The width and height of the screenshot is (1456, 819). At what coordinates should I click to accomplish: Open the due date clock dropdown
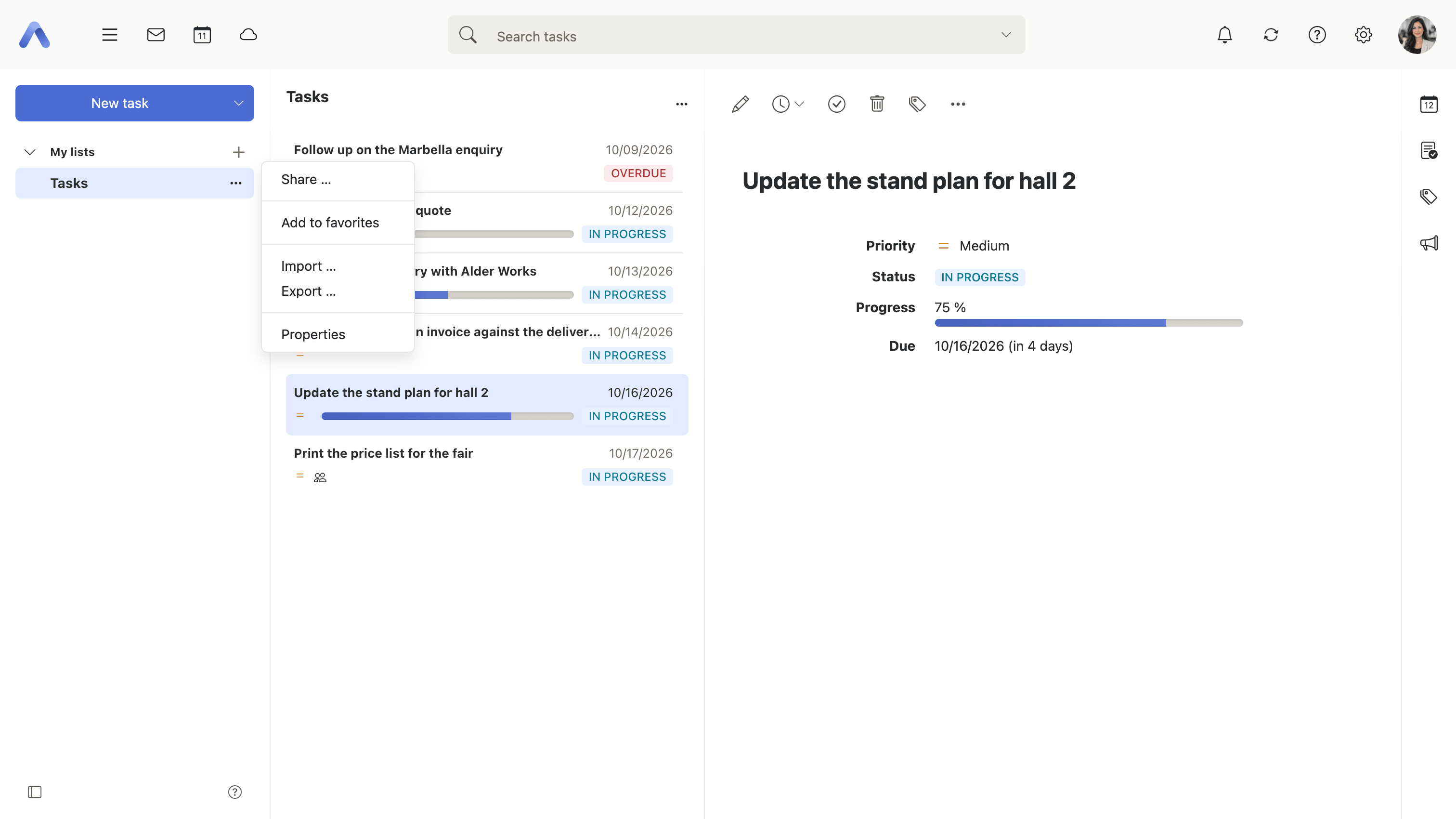[x=788, y=104]
